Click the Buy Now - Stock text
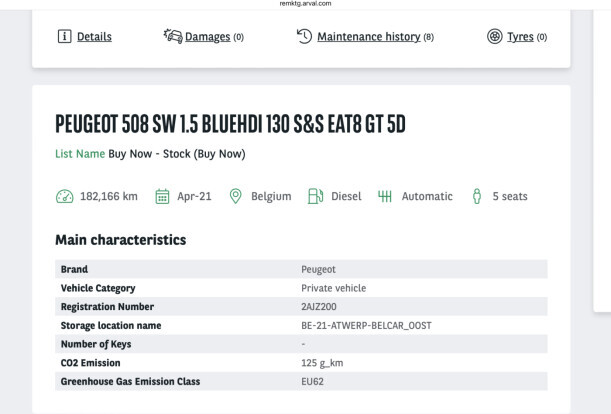 pyautogui.click(x=177, y=154)
